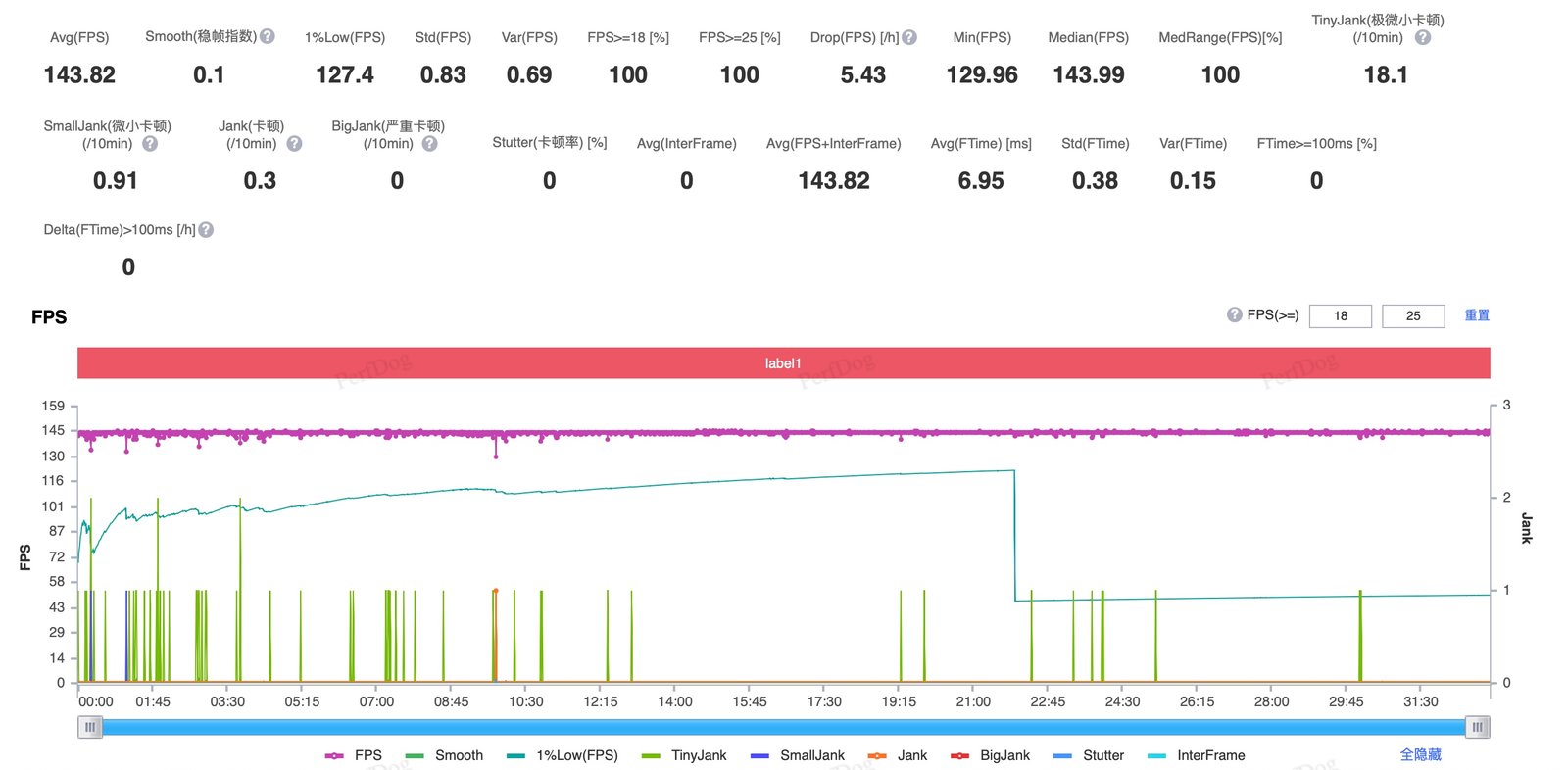The height and width of the screenshot is (770, 1568).
Task: Click 全隐藏 to hide all series
Action: click(x=1420, y=754)
